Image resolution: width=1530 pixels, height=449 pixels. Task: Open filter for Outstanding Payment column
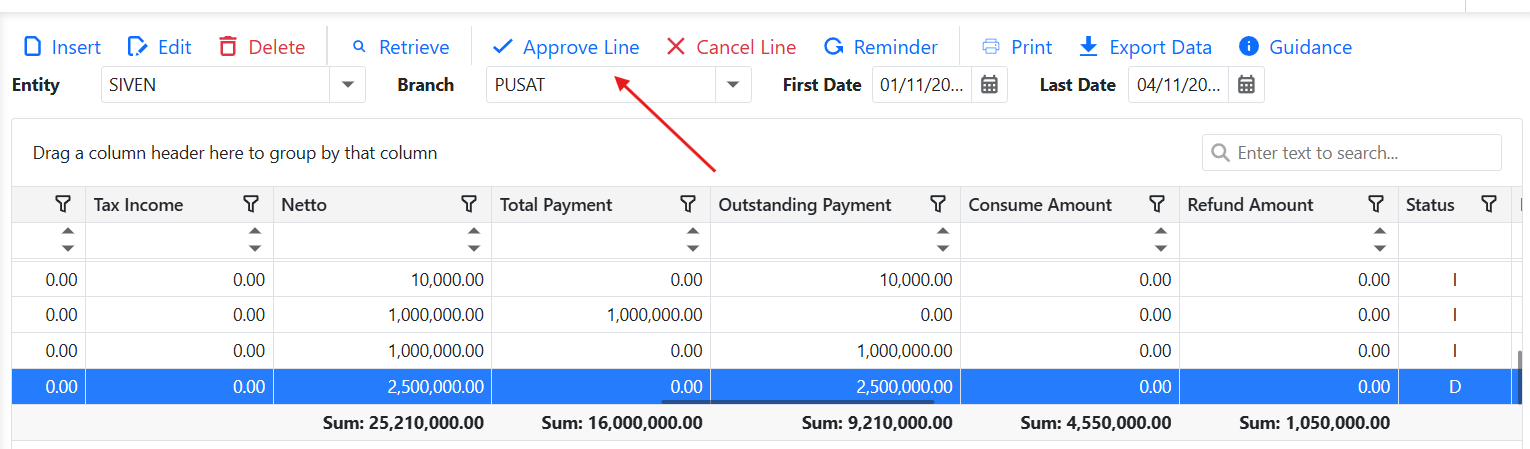pos(938,204)
